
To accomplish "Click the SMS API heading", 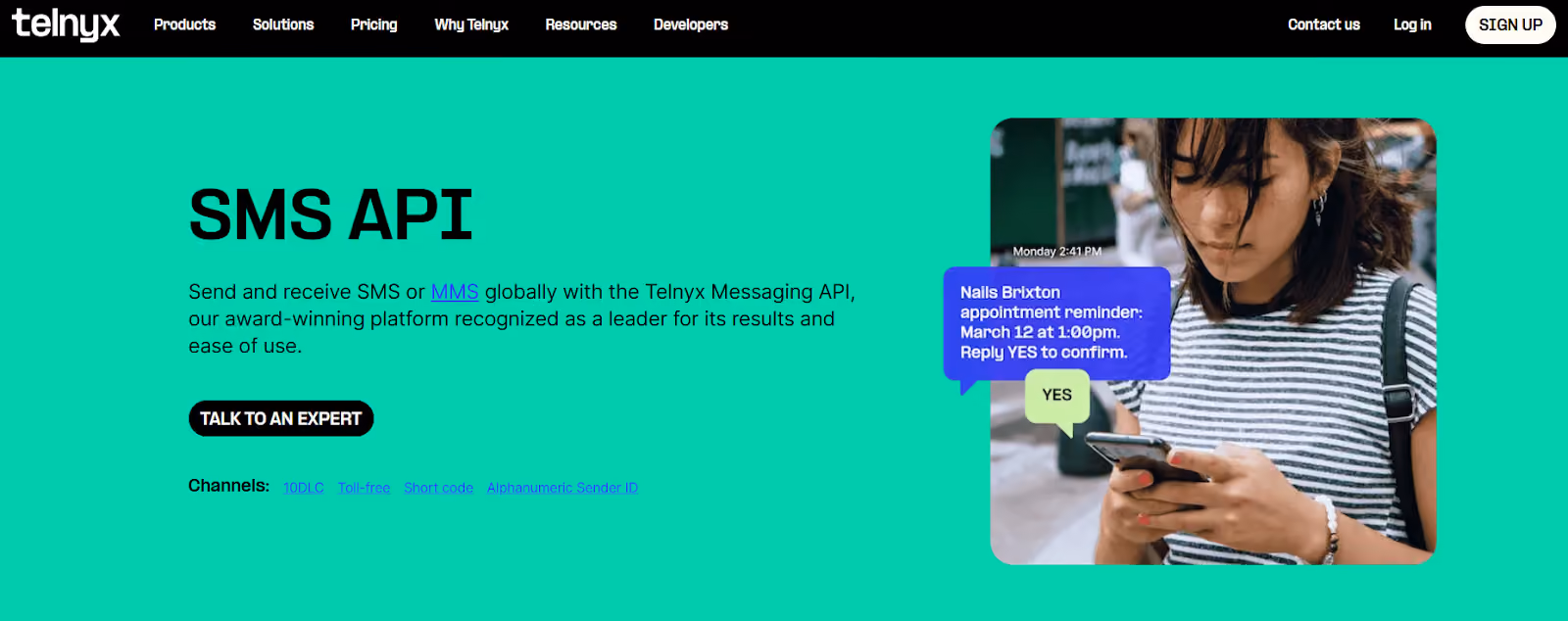I will tap(331, 215).
